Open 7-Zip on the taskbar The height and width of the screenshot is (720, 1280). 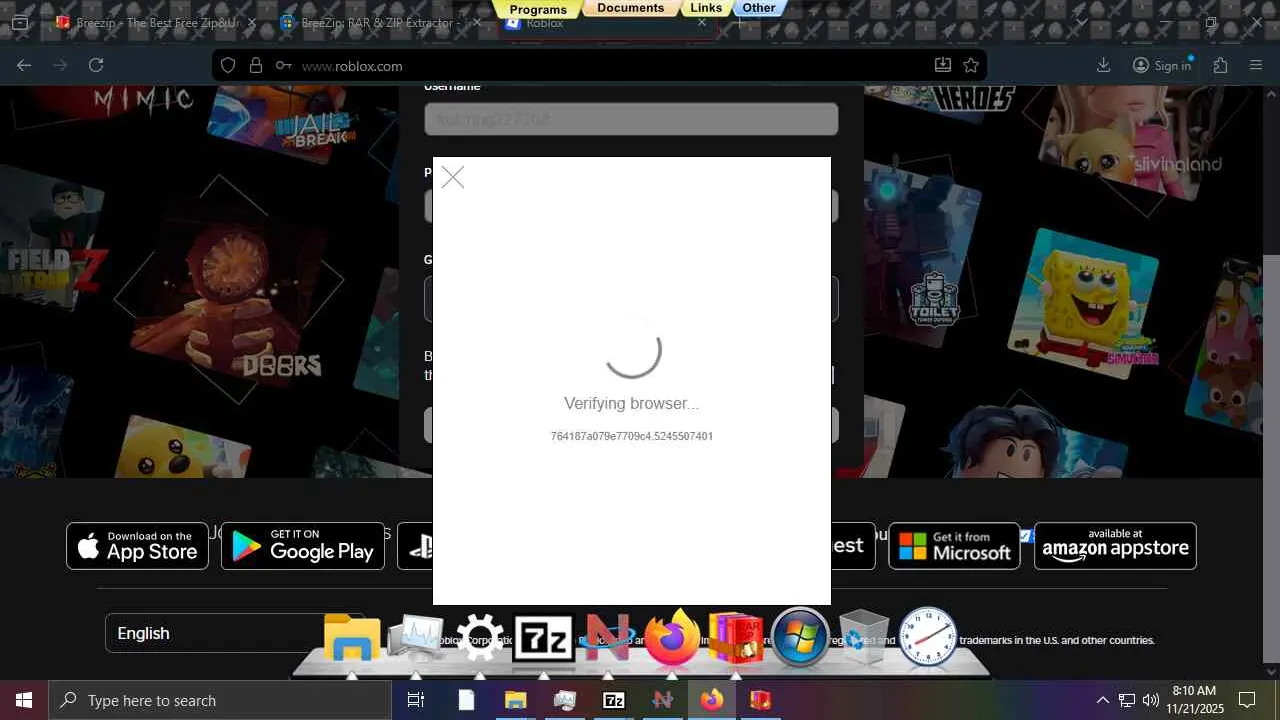tap(613, 700)
